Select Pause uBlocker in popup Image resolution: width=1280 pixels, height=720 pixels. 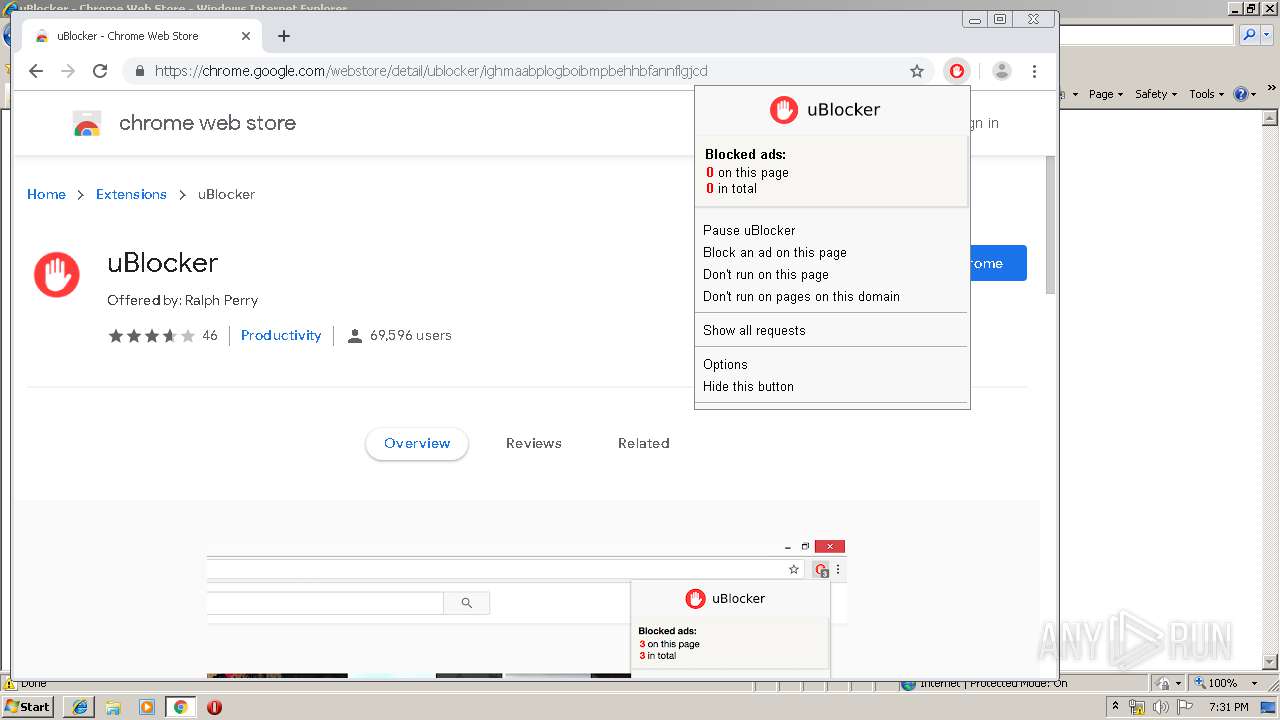(x=749, y=230)
